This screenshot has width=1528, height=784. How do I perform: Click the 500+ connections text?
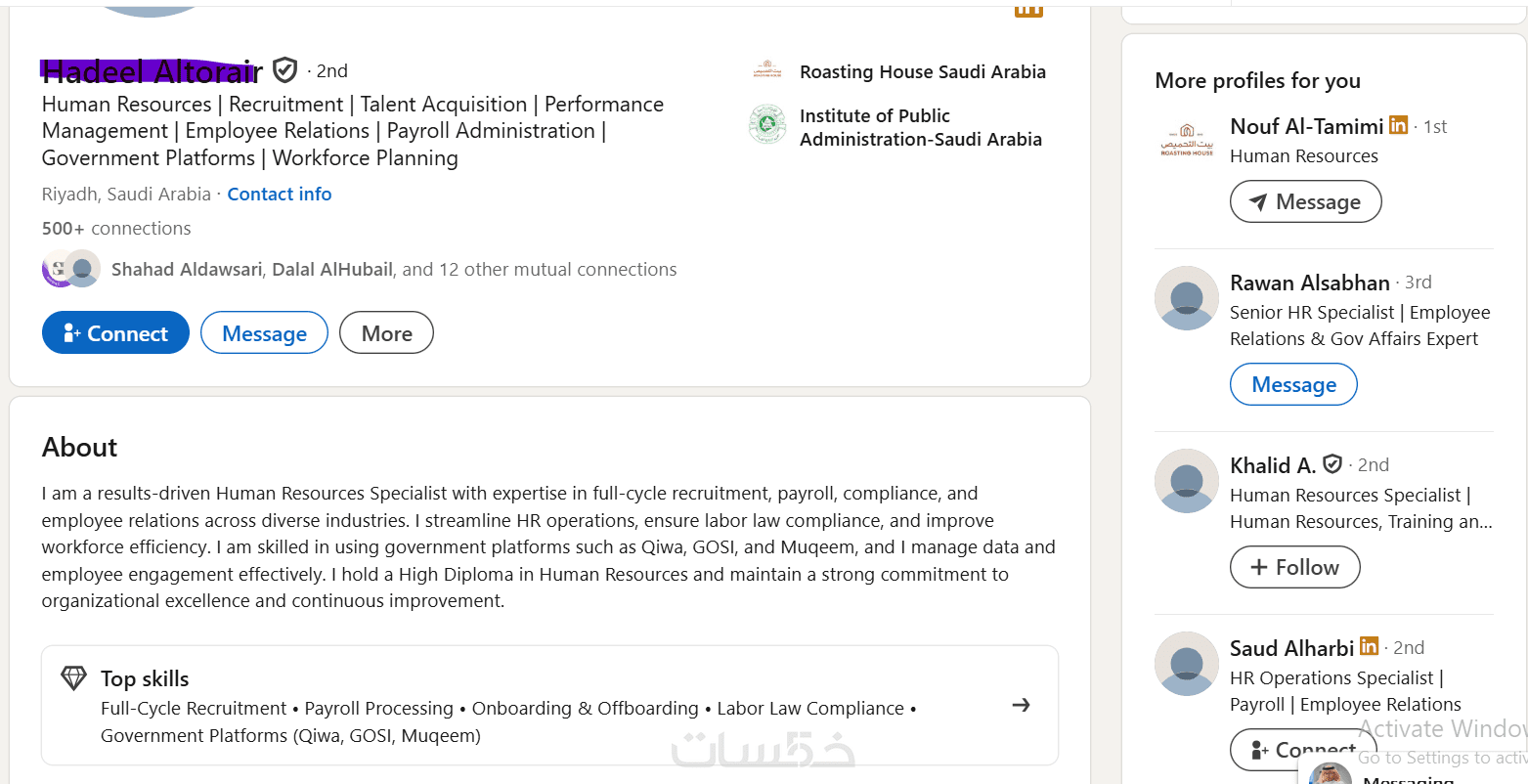click(x=116, y=229)
